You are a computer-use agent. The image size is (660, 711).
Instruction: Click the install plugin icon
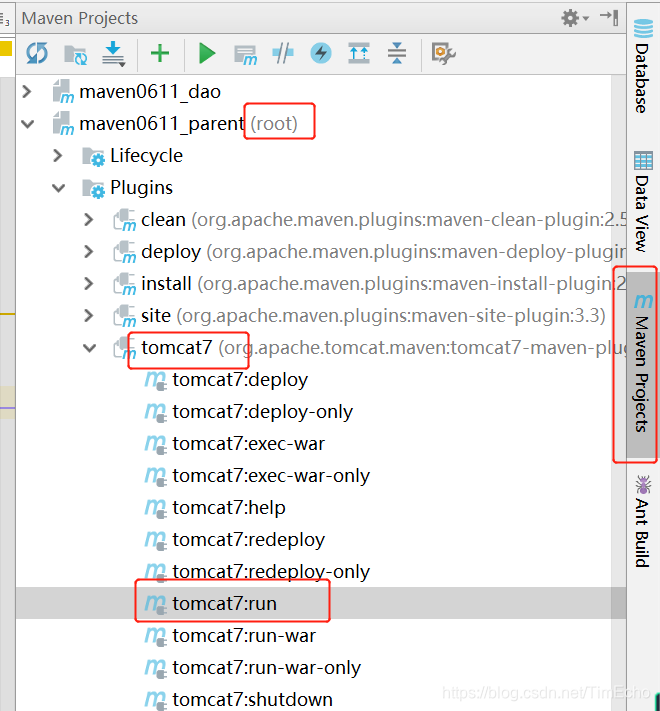coord(124,284)
